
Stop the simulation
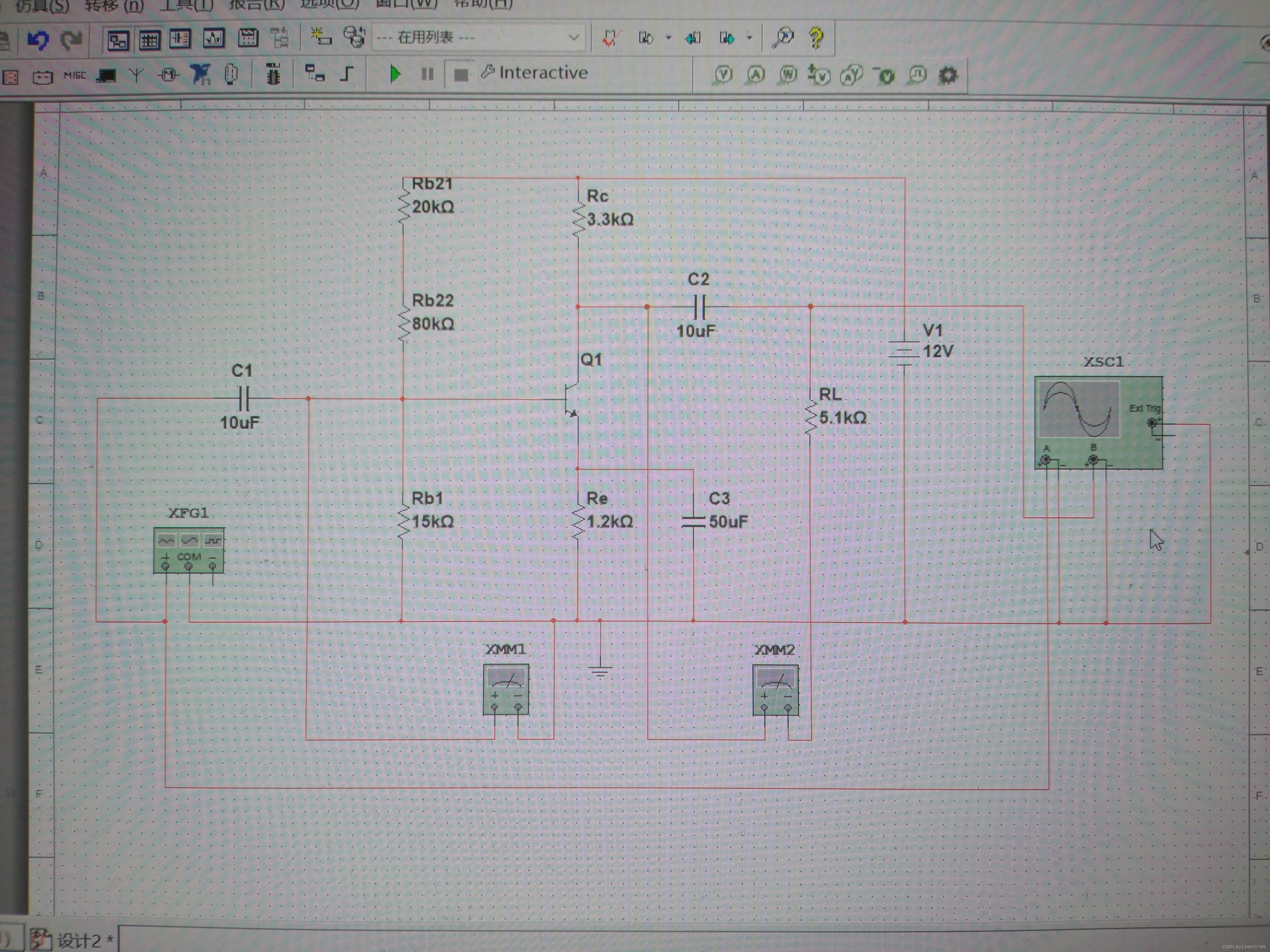click(x=461, y=75)
